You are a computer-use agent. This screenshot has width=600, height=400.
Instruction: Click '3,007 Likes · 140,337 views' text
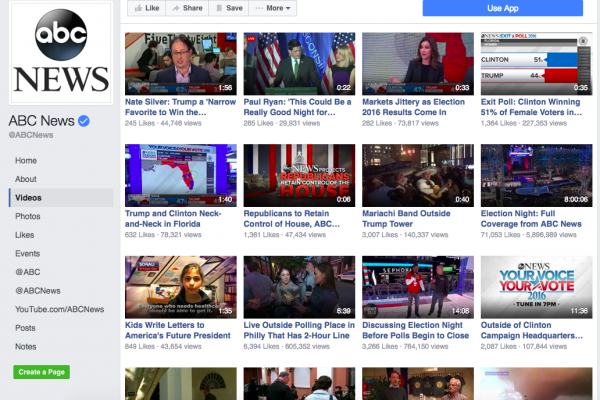[x=405, y=235]
